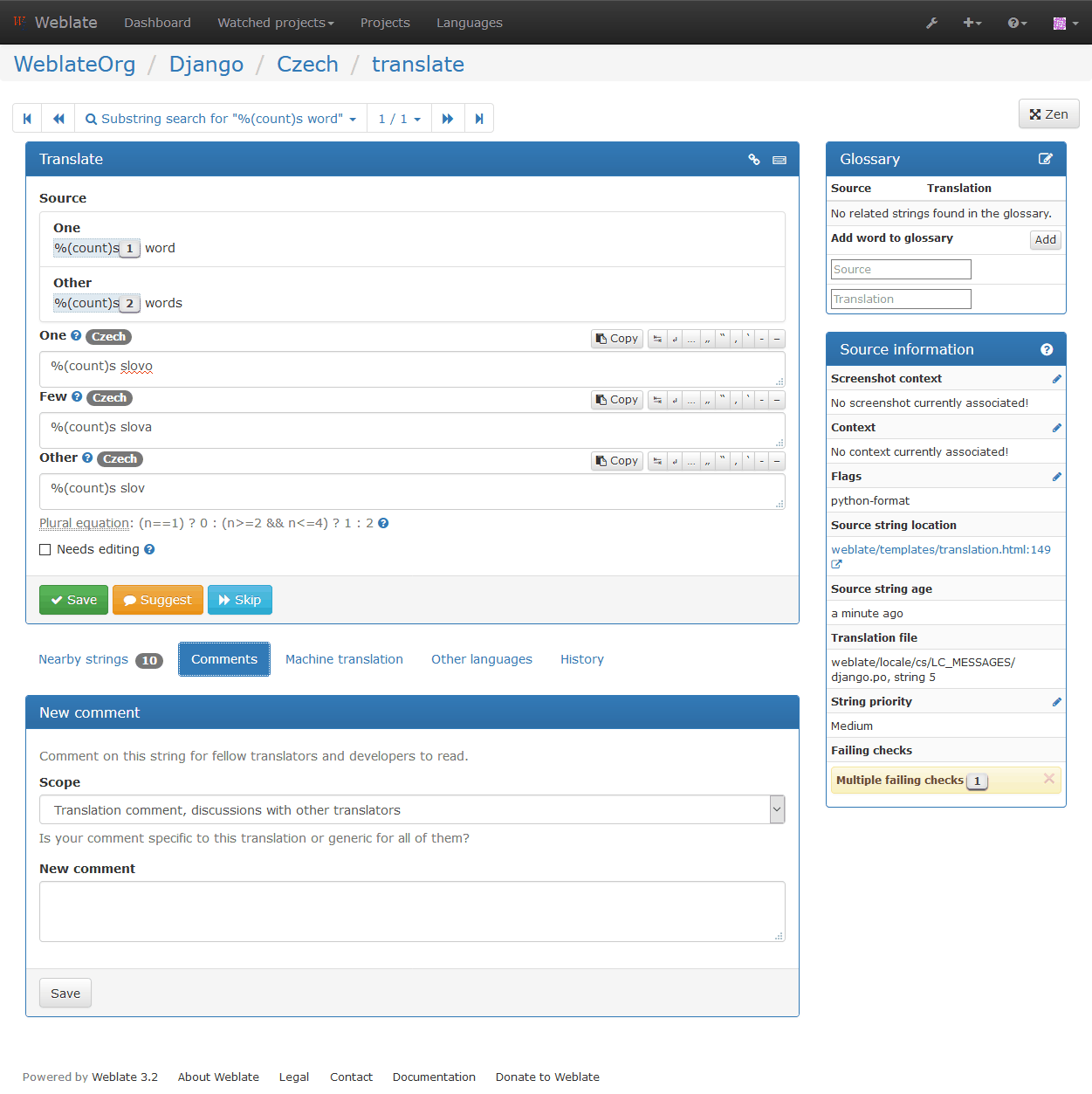Switch to History tab
Screen dimensions: 1092x1094
[x=582, y=659]
